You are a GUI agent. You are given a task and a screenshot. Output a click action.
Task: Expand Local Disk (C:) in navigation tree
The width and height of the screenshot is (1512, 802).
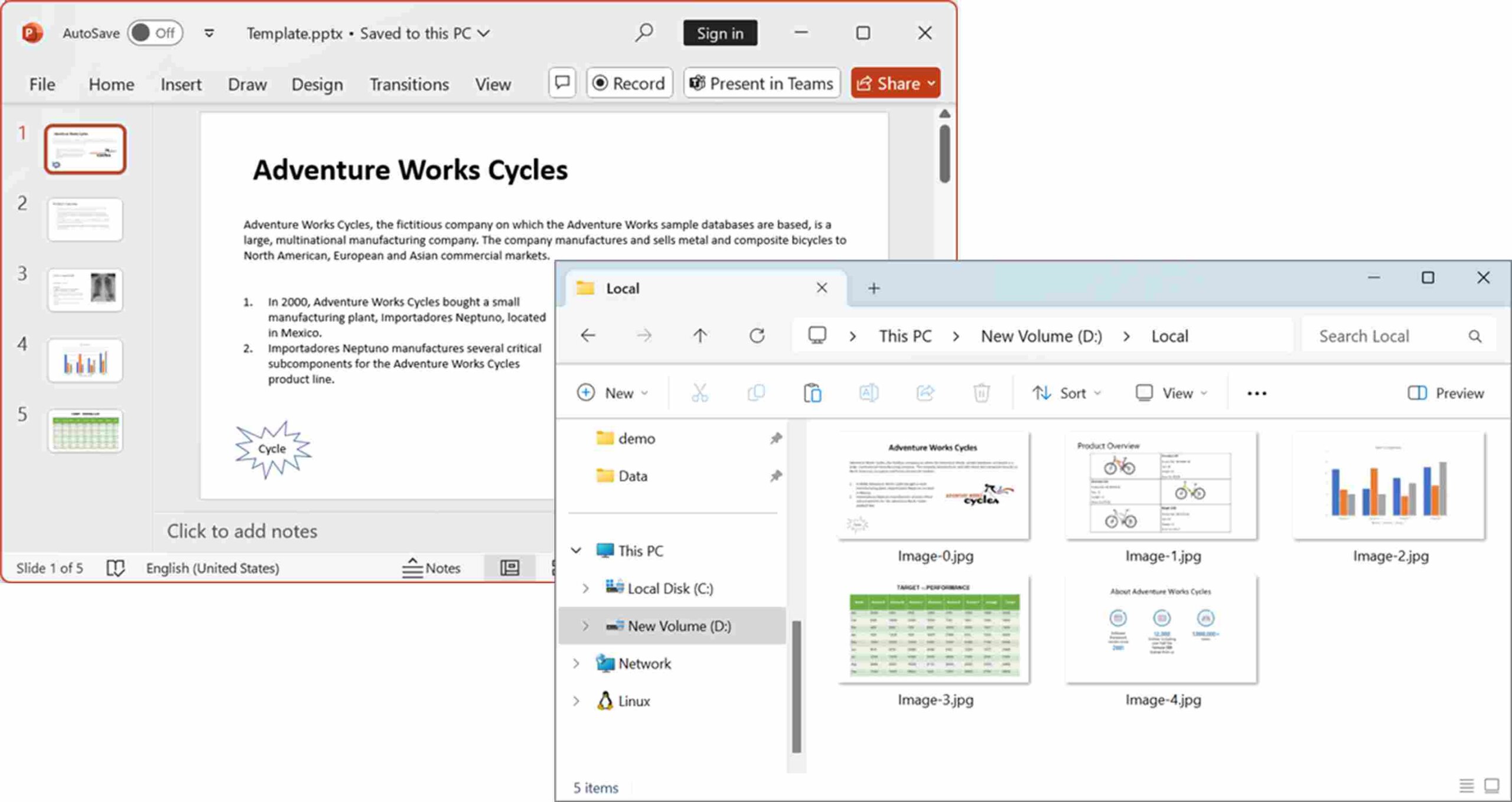coord(585,589)
